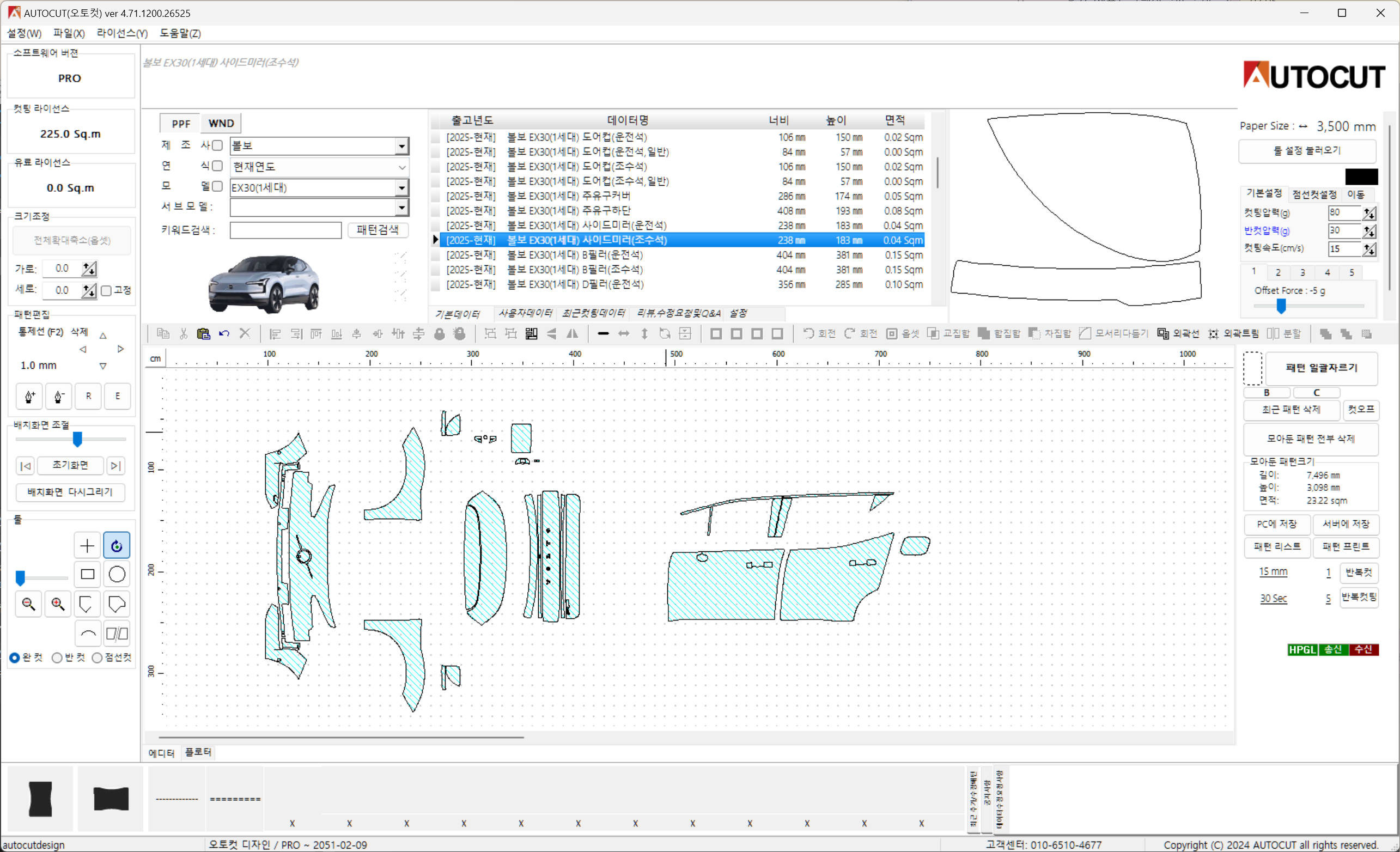Click the scissors cut icon in the toolbar
The image size is (1400, 852).
pos(184,333)
